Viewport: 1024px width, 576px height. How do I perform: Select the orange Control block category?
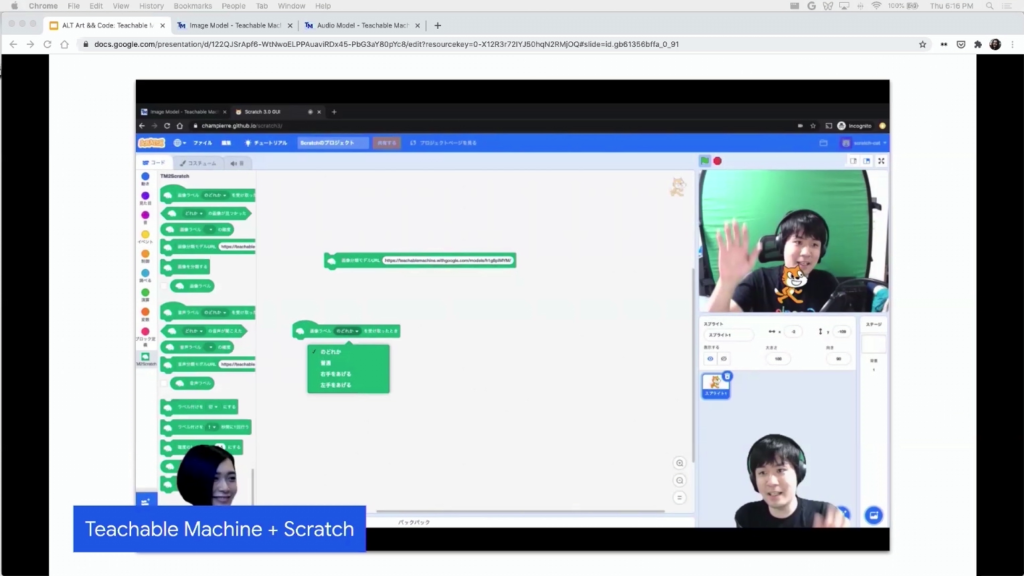[145, 256]
